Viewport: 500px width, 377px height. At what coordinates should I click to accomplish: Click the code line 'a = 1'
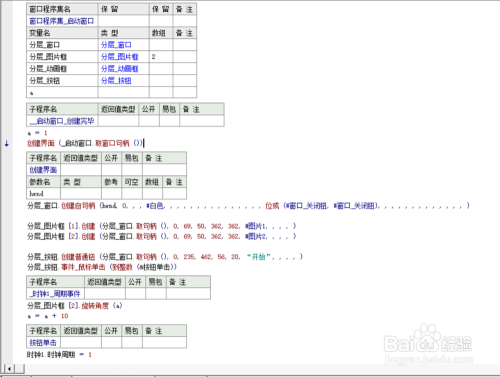click(37, 133)
